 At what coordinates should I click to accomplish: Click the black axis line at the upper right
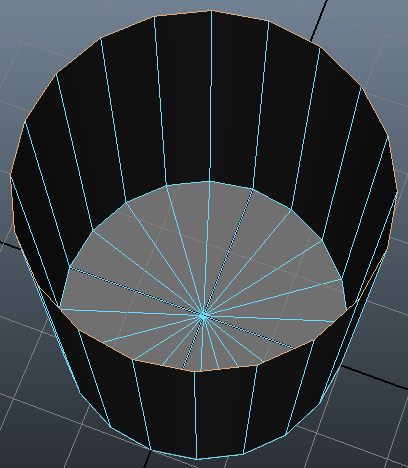click(317, 20)
